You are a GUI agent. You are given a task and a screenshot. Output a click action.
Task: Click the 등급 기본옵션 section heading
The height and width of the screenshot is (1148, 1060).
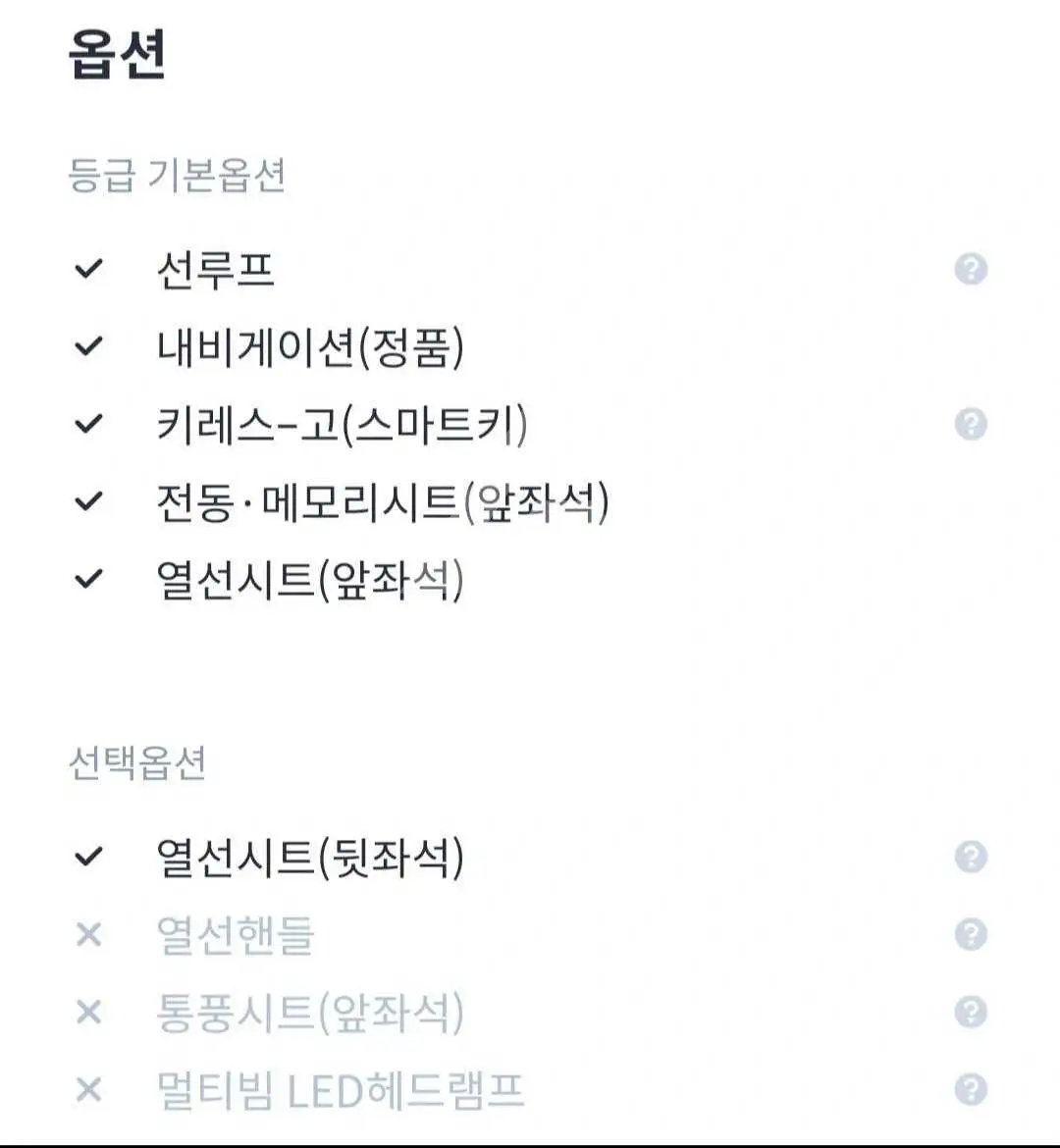tap(177, 176)
